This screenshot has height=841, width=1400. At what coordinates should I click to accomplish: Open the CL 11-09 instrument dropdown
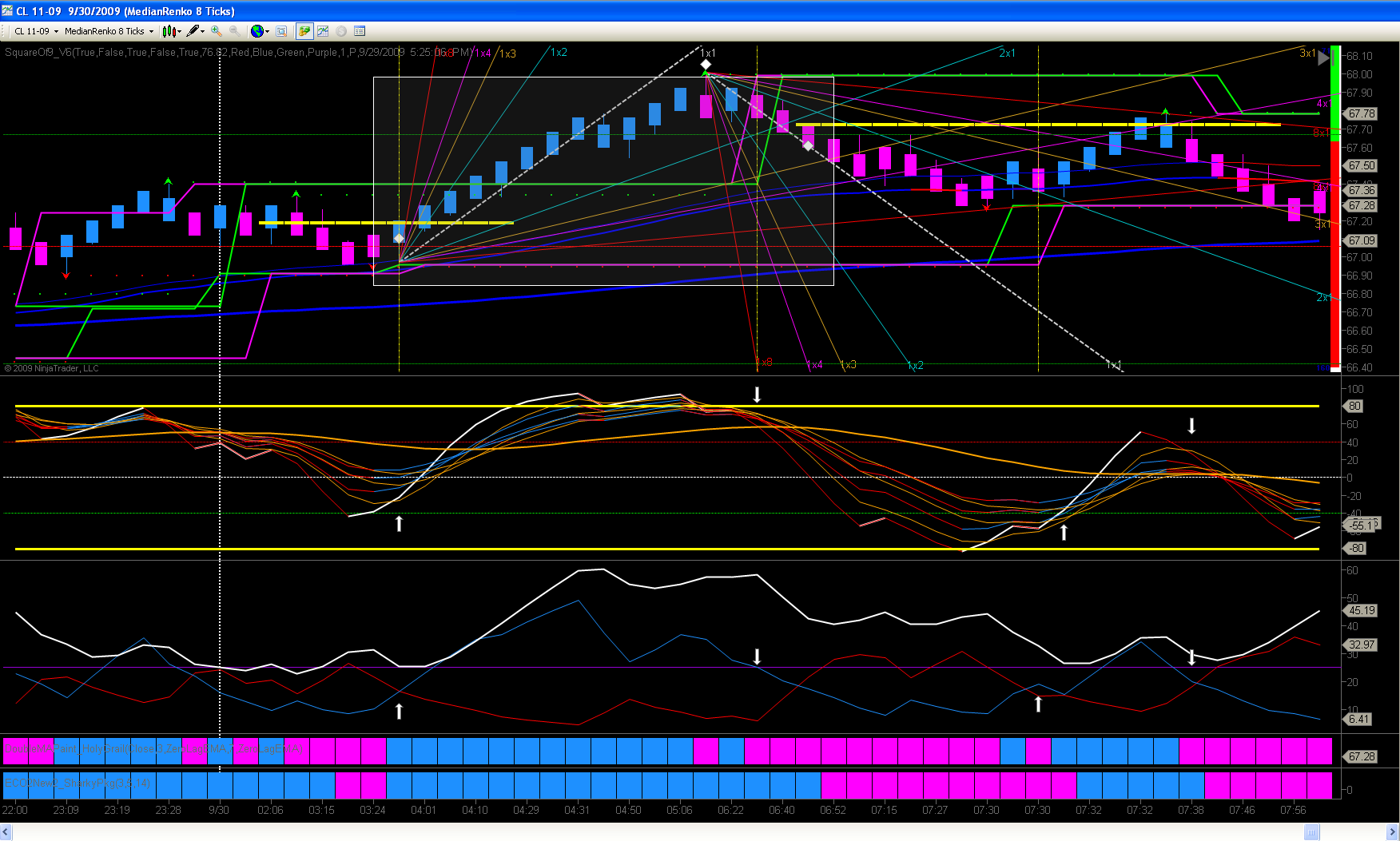pyautogui.click(x=36, y=31)
